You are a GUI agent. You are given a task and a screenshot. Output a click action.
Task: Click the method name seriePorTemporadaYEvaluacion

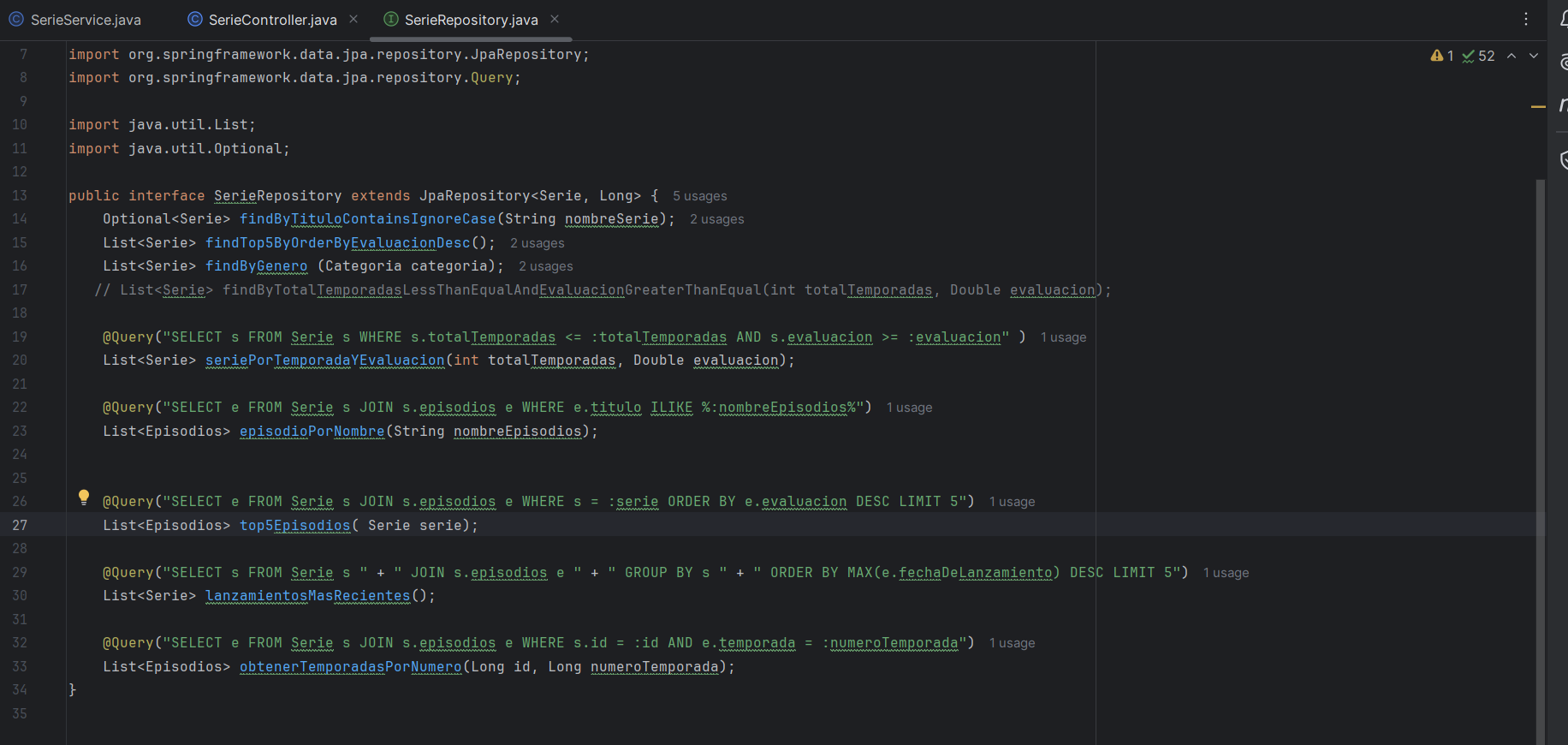pyautogui.click(x=325, y=361)
